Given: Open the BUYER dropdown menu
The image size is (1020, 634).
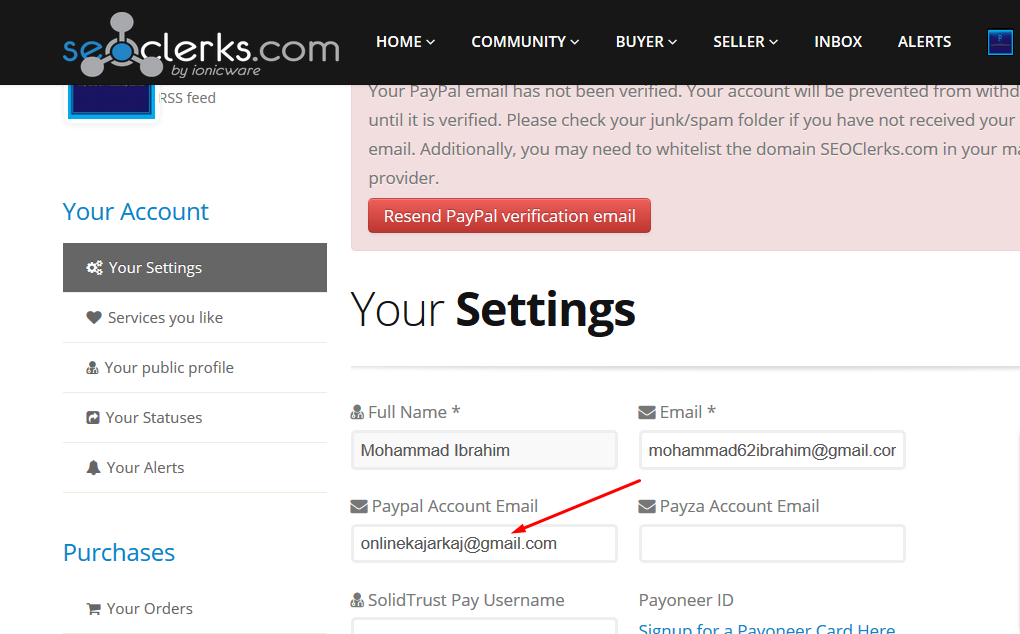Looking at the screenshot, I should 646,42.
